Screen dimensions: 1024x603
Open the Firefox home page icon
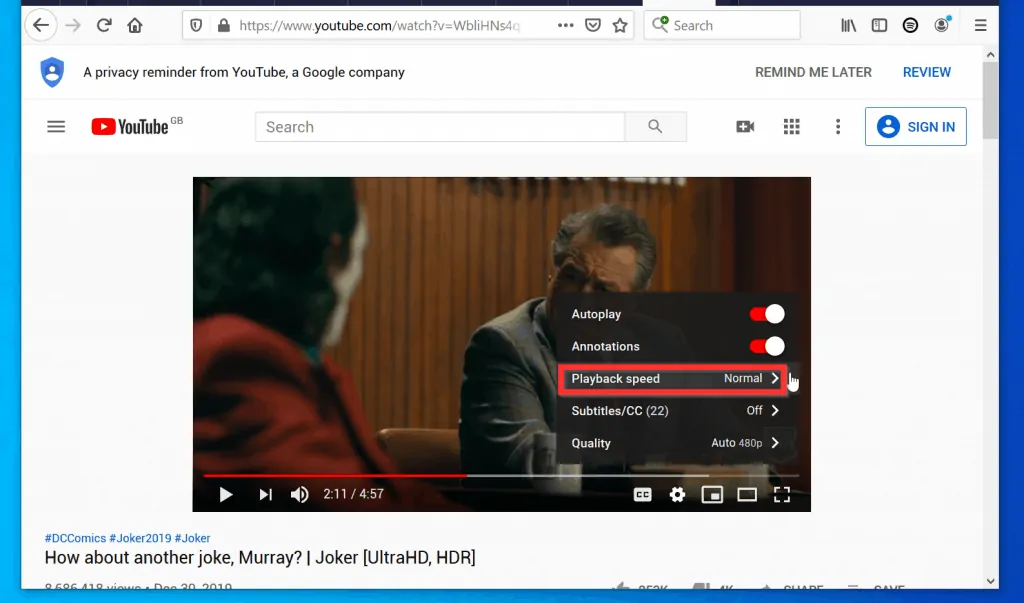(135, 25)
